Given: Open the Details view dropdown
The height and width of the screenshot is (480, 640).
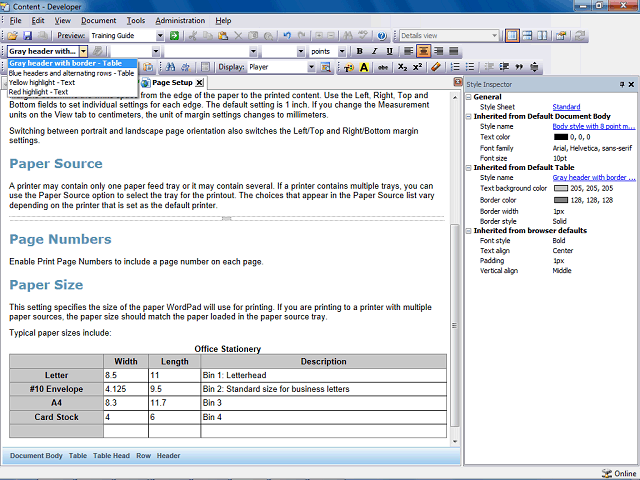Looking at the screenshot, I should [494, 36].
